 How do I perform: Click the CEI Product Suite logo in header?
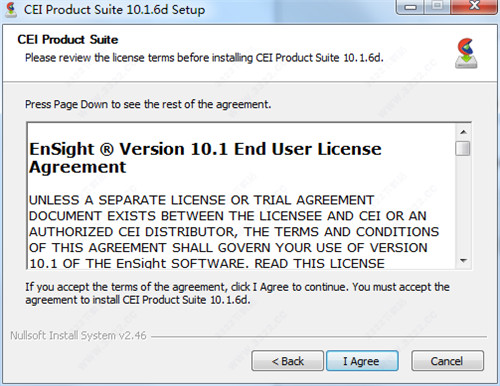pyautogui.click(x=466, y=53)
